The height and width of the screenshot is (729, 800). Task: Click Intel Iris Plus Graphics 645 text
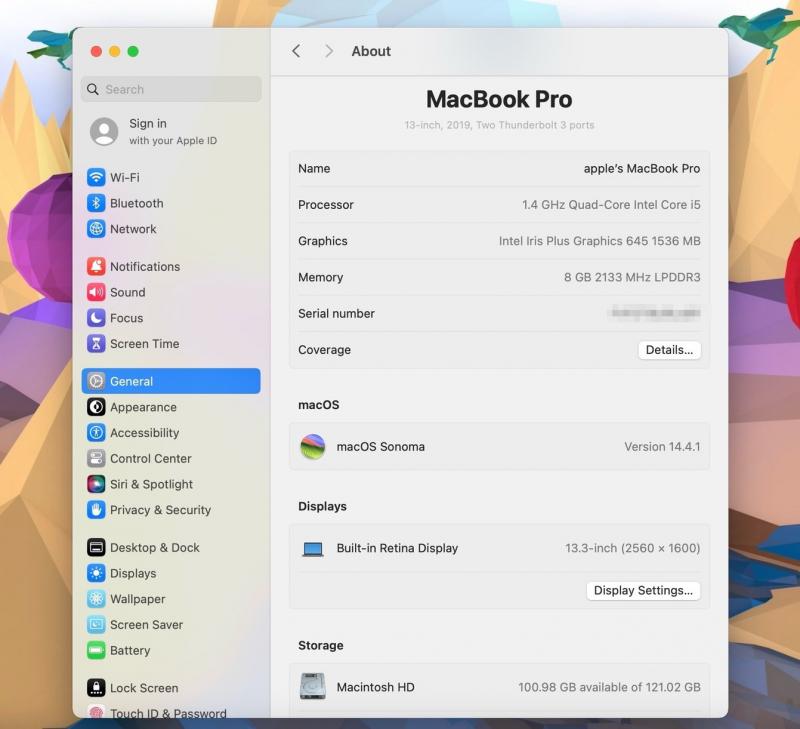click(599, 241)
